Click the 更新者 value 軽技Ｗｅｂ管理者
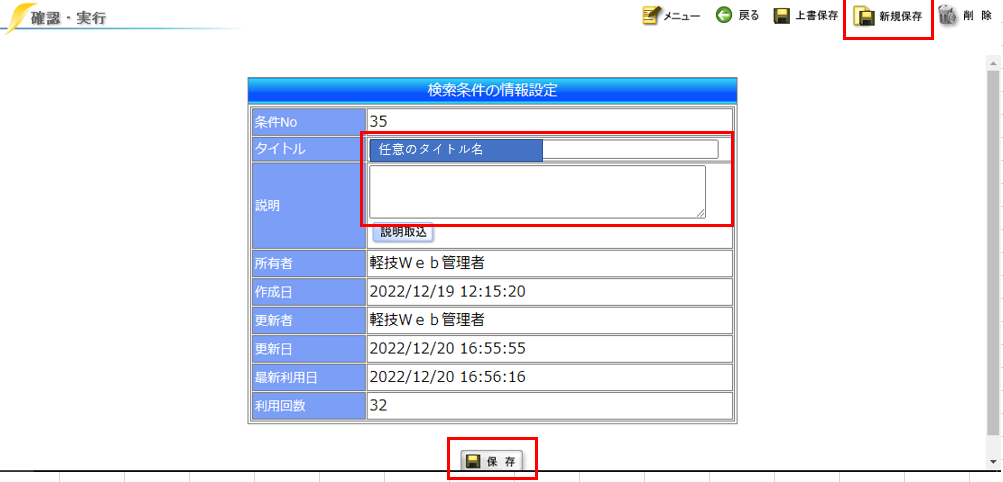The image size is (1003, 482). coord(427,318)
